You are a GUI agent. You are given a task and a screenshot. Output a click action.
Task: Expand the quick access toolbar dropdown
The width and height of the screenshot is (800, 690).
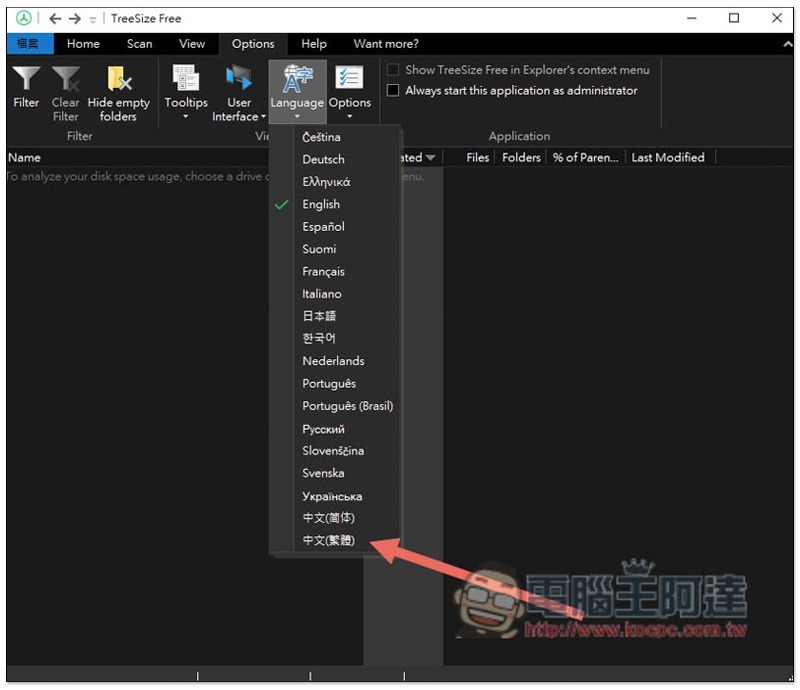coord(93,19)
